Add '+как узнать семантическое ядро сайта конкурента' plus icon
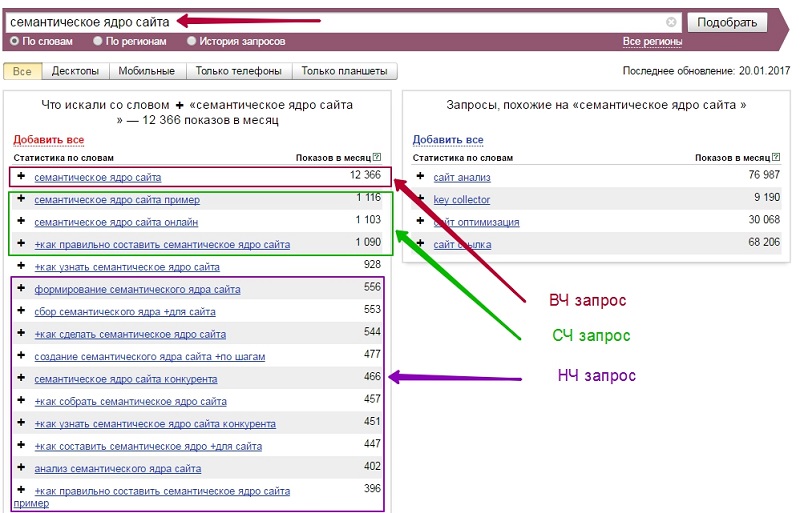The width and height of the screenshot is (800, 513). pyautogui.click(x=21, y=423)
